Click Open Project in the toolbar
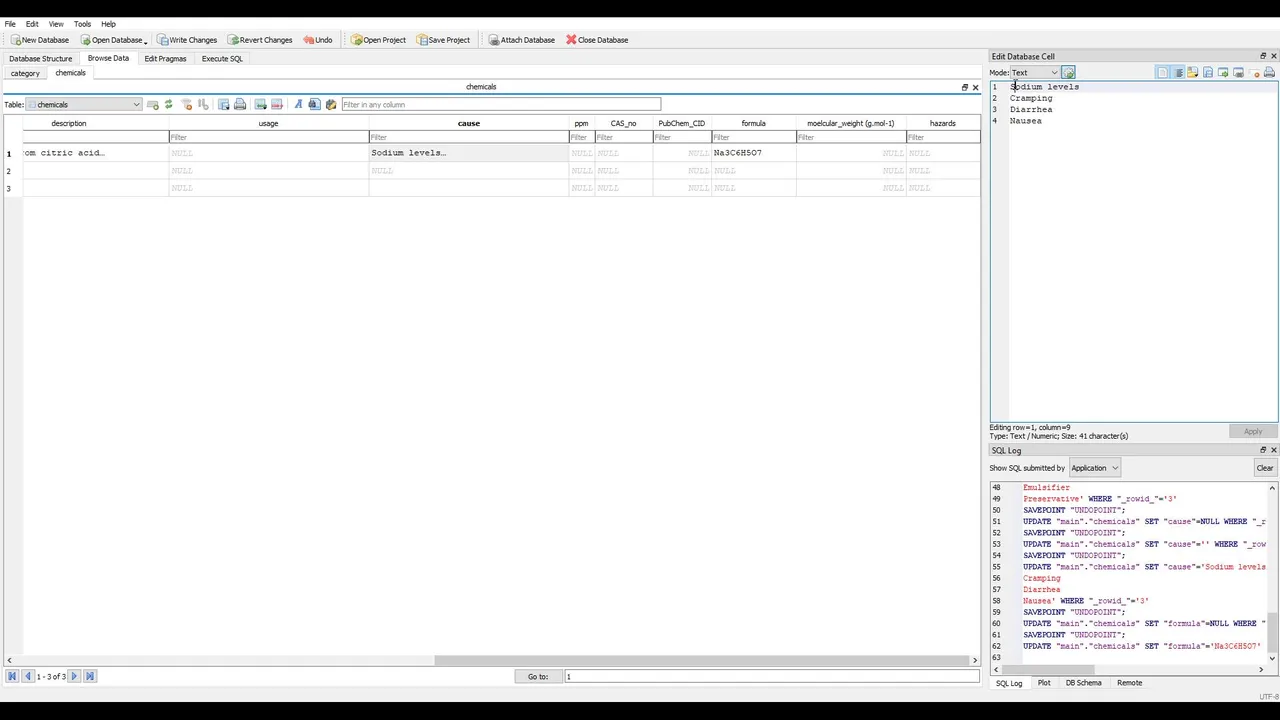This screenshot has width=1280, height=720. click(x=378, y=40)
